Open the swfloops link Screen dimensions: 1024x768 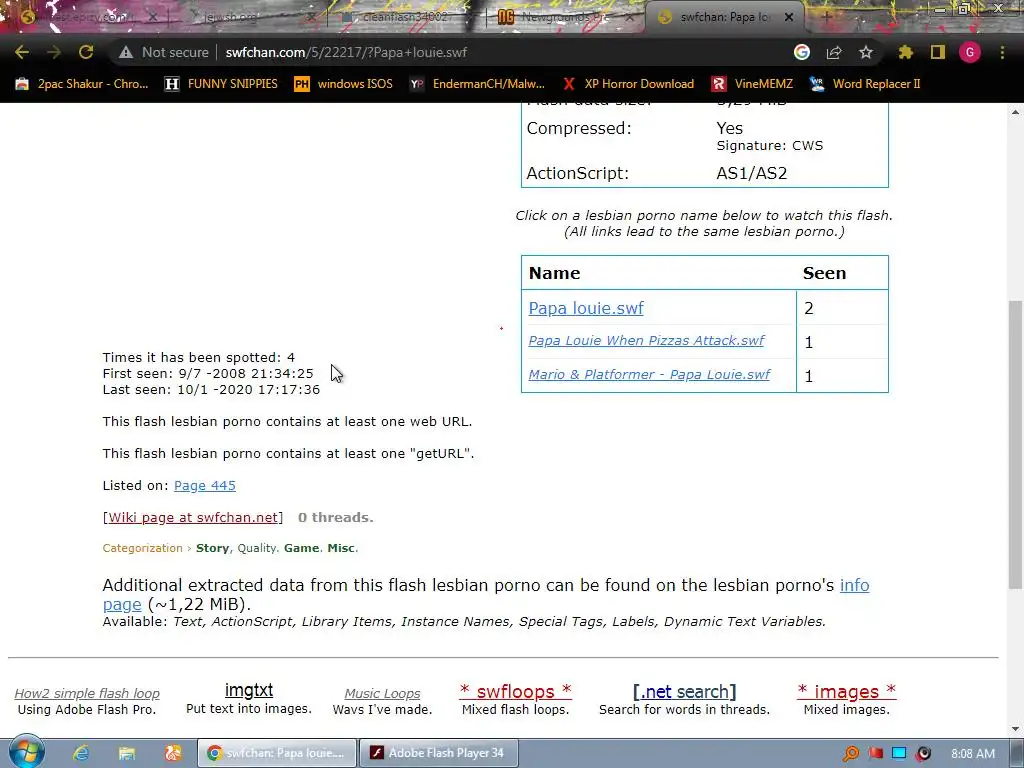[515, 692]
